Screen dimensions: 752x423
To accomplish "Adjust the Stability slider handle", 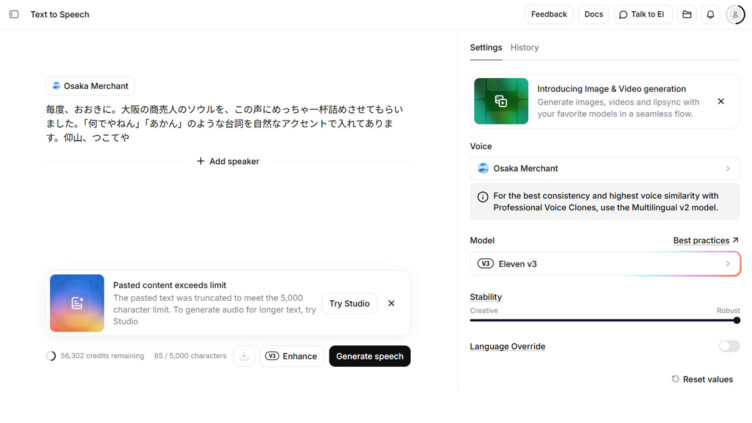I will click(737, 320).
